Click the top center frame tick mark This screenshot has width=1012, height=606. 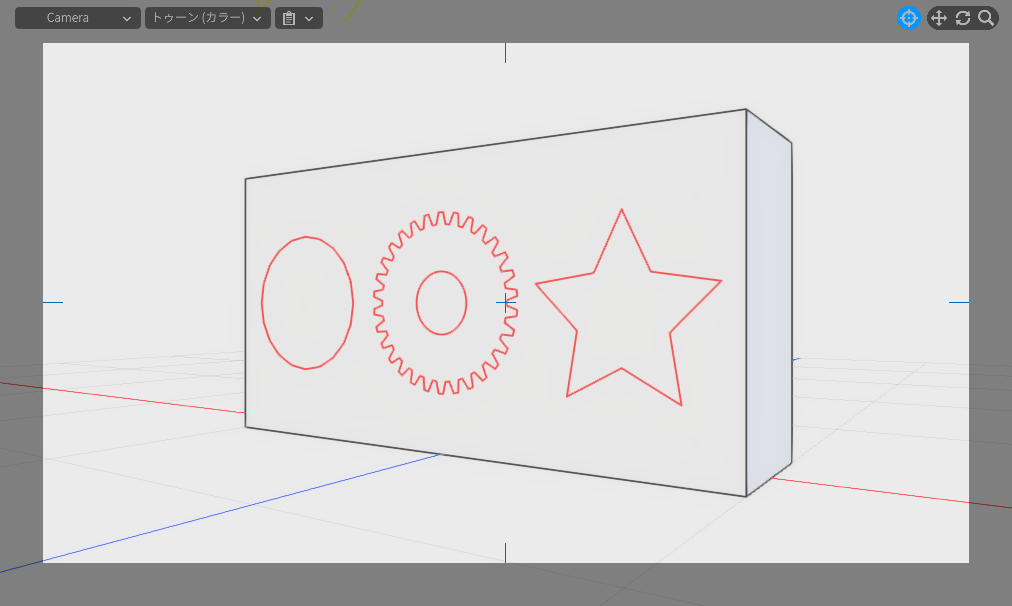pos(505,52)
